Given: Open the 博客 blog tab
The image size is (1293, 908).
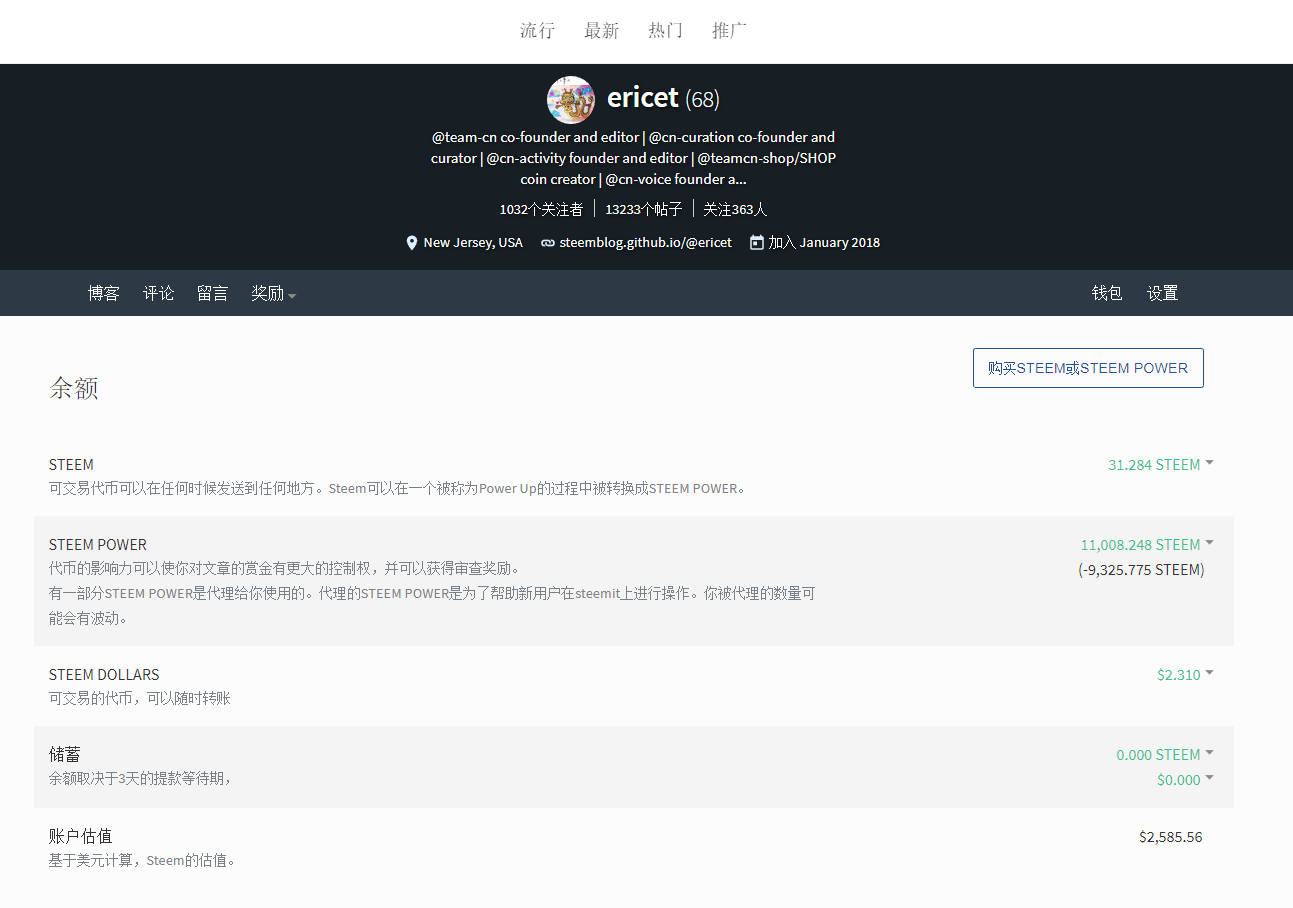Looking at the screenshot, I should (x=104, y=293).
